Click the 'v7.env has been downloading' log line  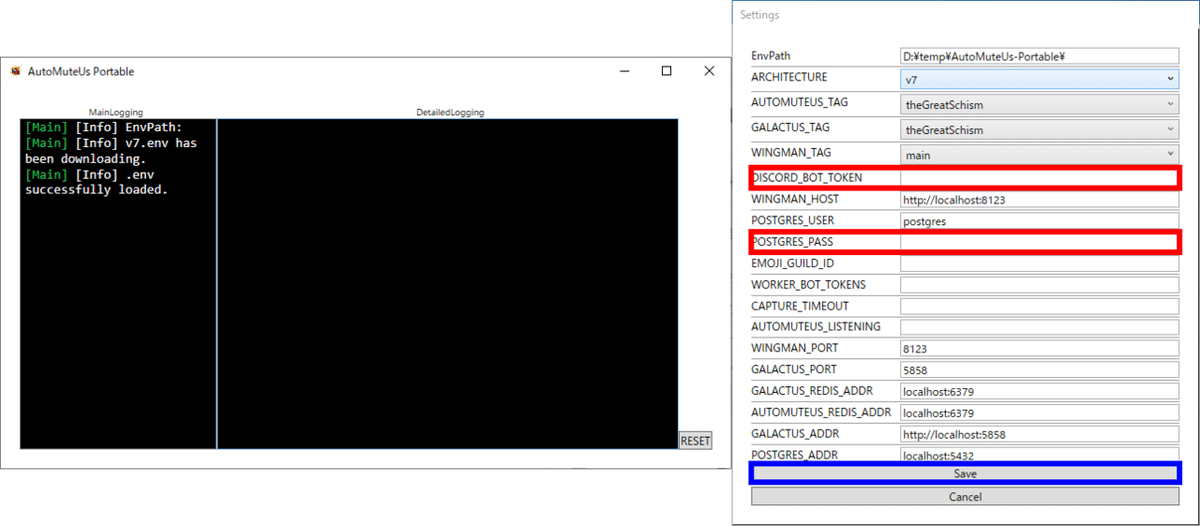[x=111, y=151]
